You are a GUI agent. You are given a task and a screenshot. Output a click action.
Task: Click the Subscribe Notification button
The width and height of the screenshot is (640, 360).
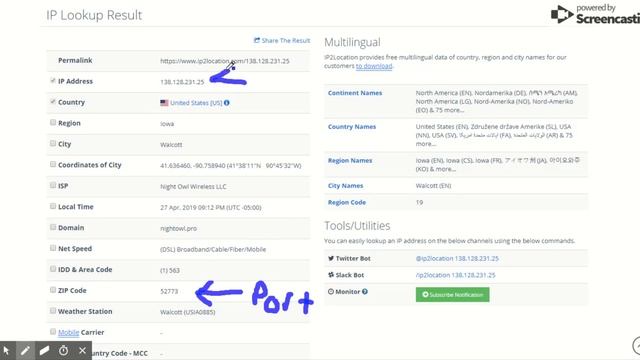point(452,294)
